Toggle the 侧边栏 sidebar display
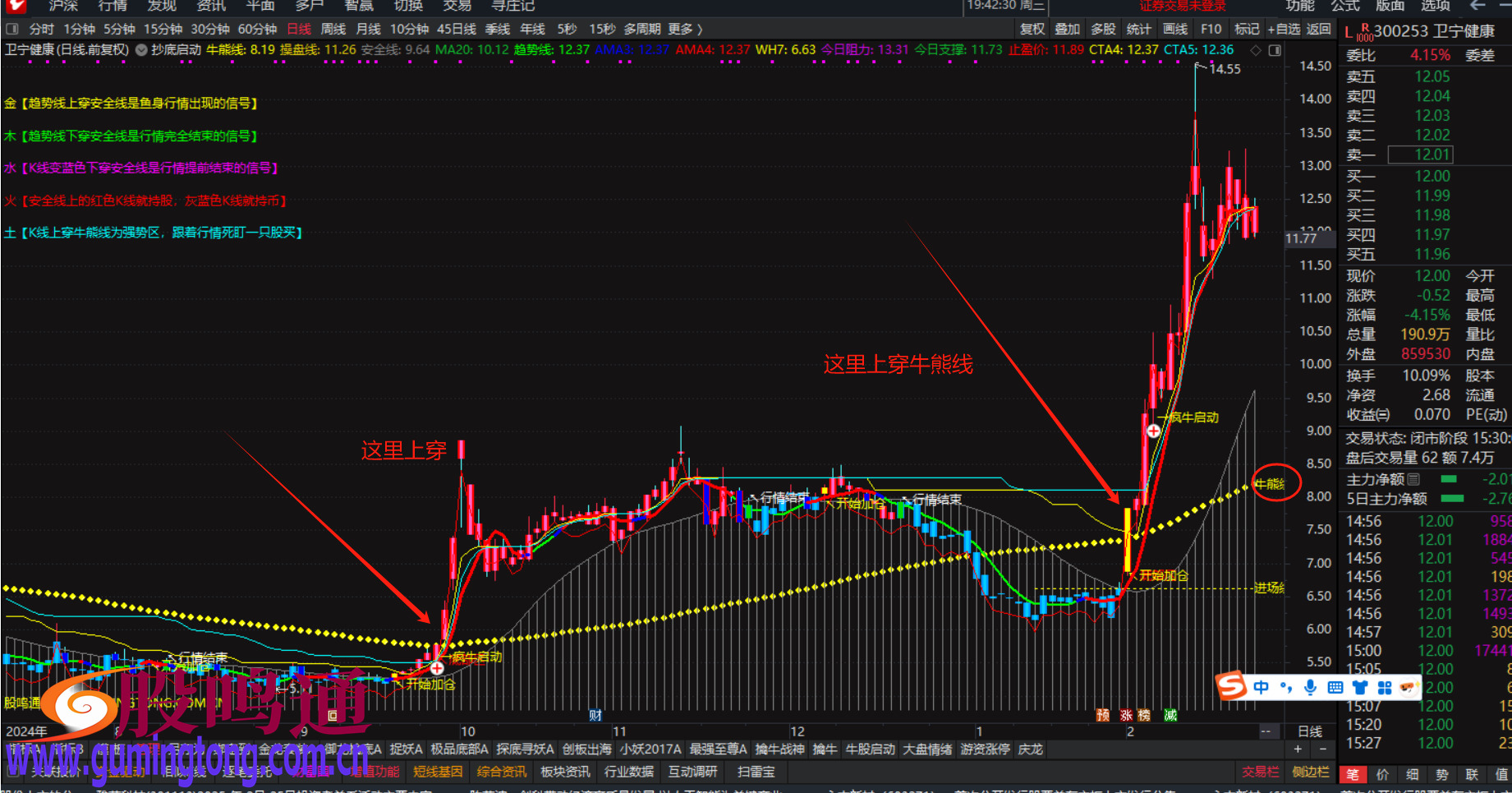 (x=1310, y=772)
